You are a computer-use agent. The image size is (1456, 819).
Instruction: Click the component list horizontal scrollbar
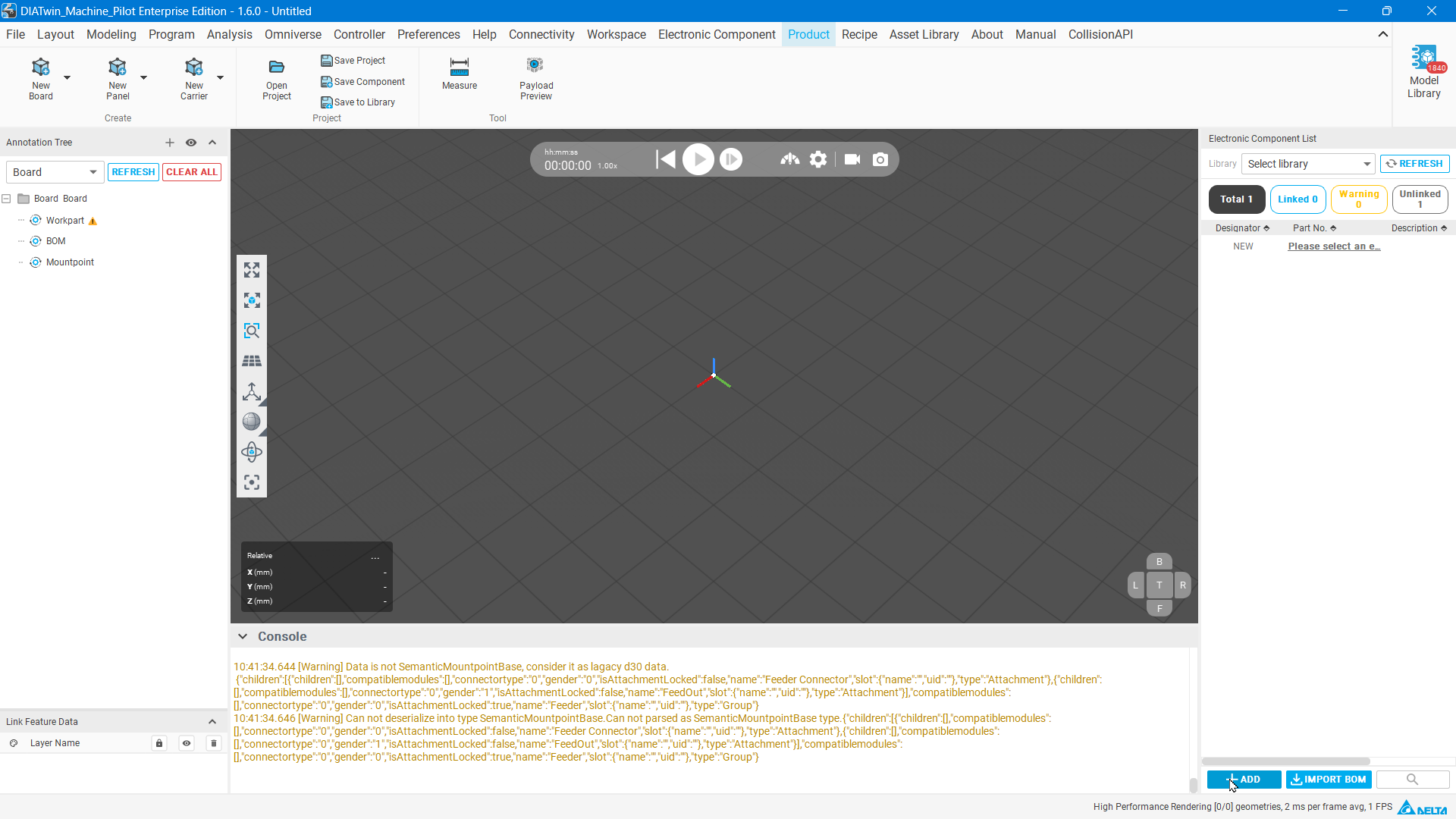1286,761
